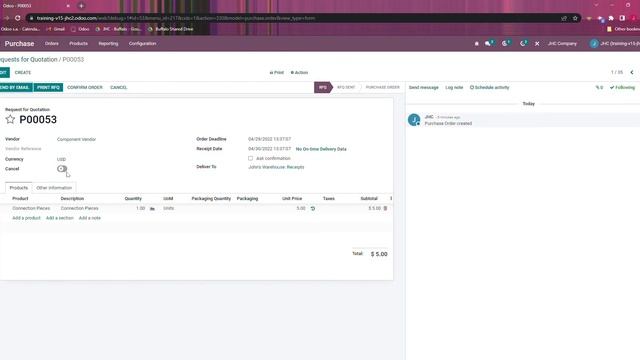Viewport: 640px width, 360px height.
Task: Click Schedule activity in chatter
Action: click(x=489, y=87)
